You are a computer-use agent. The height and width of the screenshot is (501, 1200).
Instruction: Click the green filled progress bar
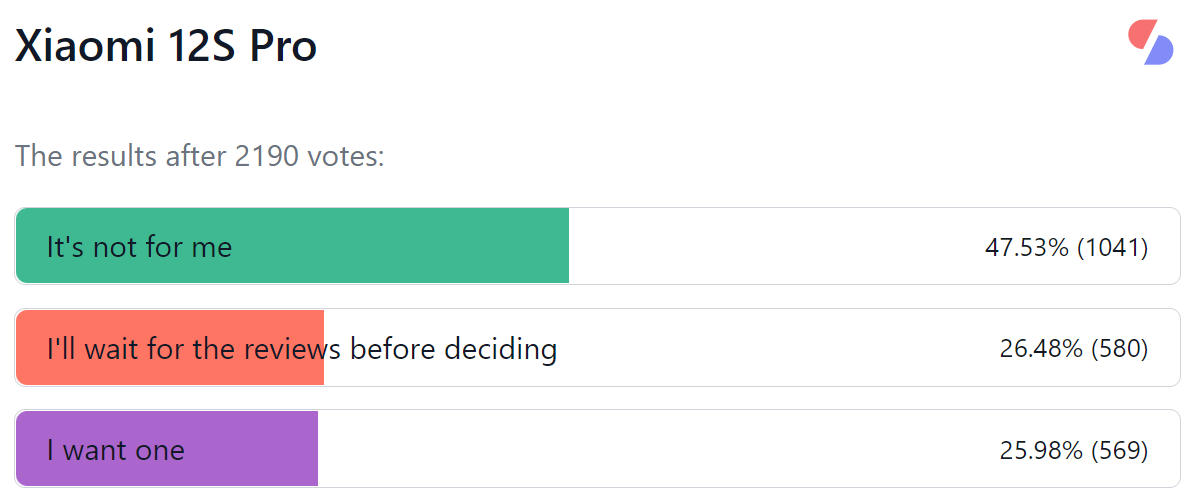(292, 246)
